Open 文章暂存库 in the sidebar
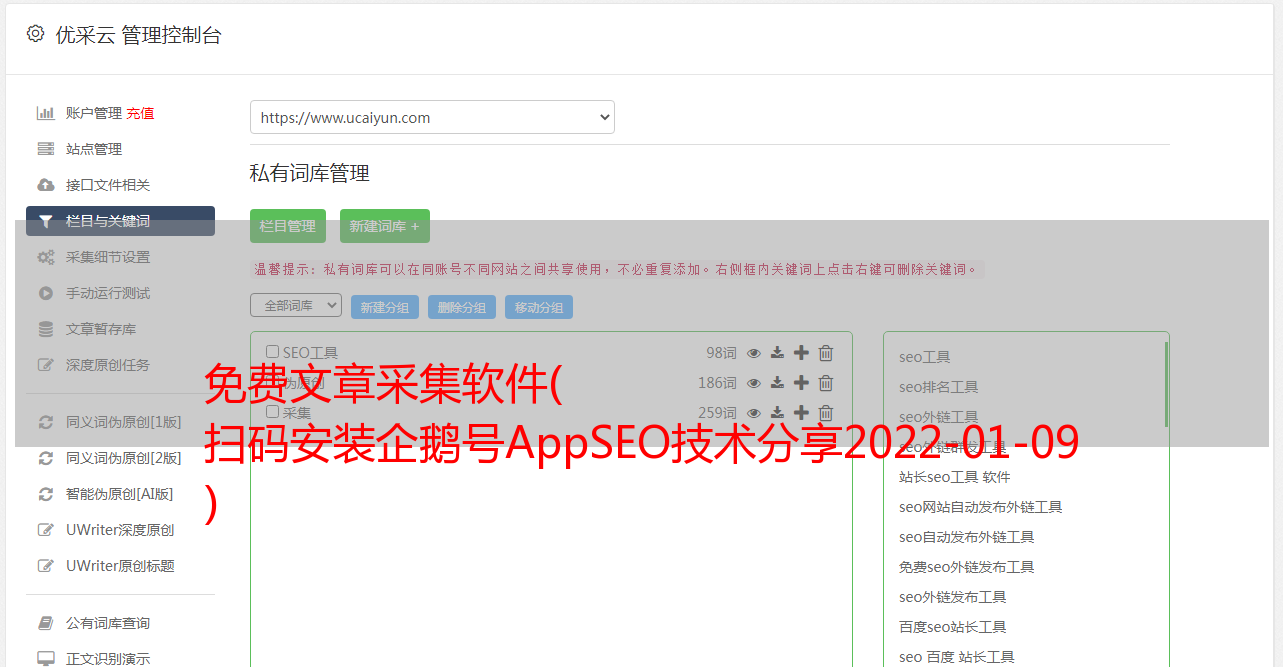 pos(101,329)
